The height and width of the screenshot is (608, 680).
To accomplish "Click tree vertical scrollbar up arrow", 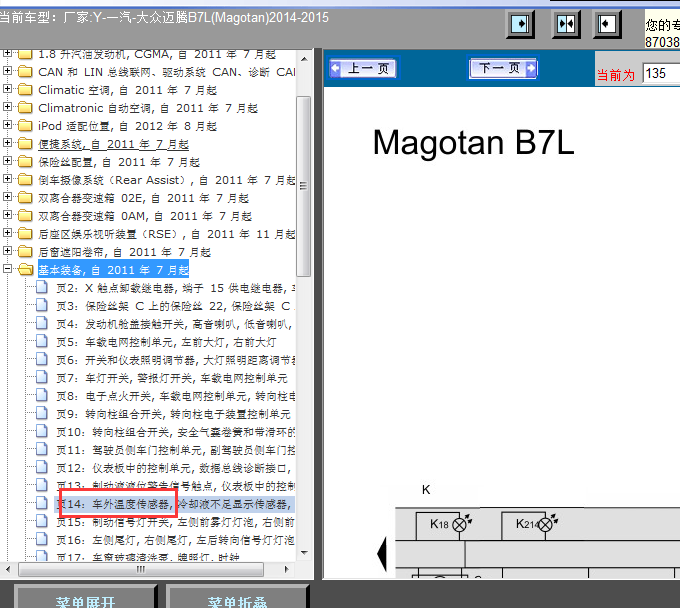I will coord(304,59).
